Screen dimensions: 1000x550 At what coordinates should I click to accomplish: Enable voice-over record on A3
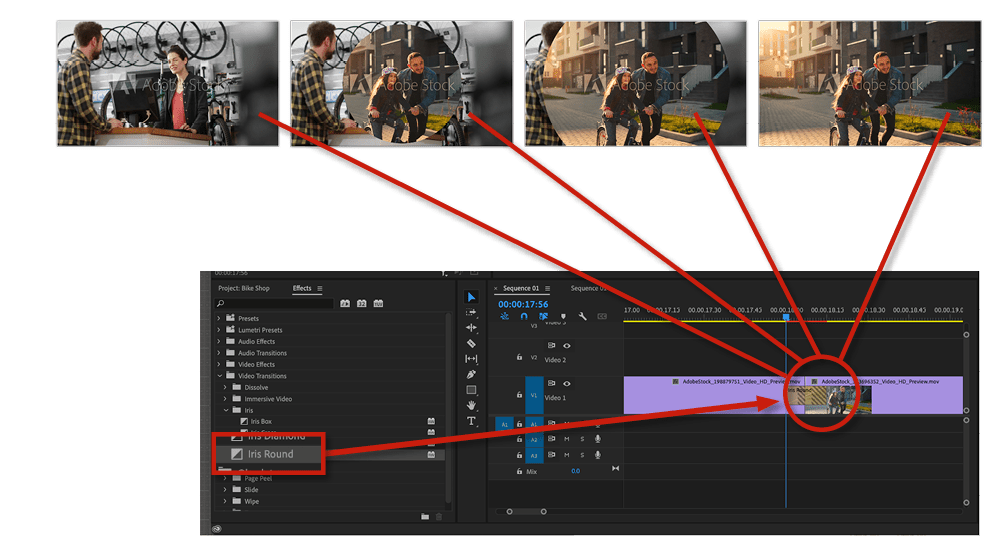click(598, 455)
